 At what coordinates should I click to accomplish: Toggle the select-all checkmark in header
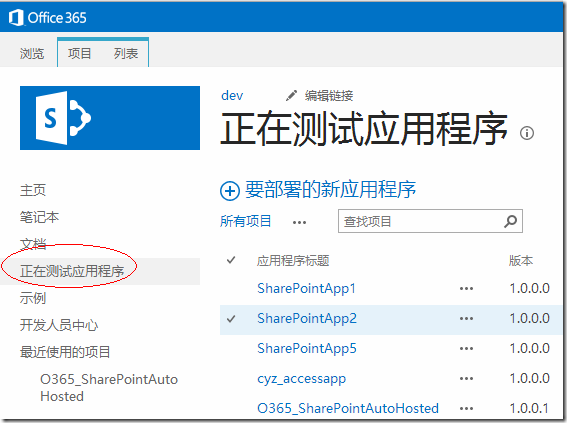tap(231, 260)
